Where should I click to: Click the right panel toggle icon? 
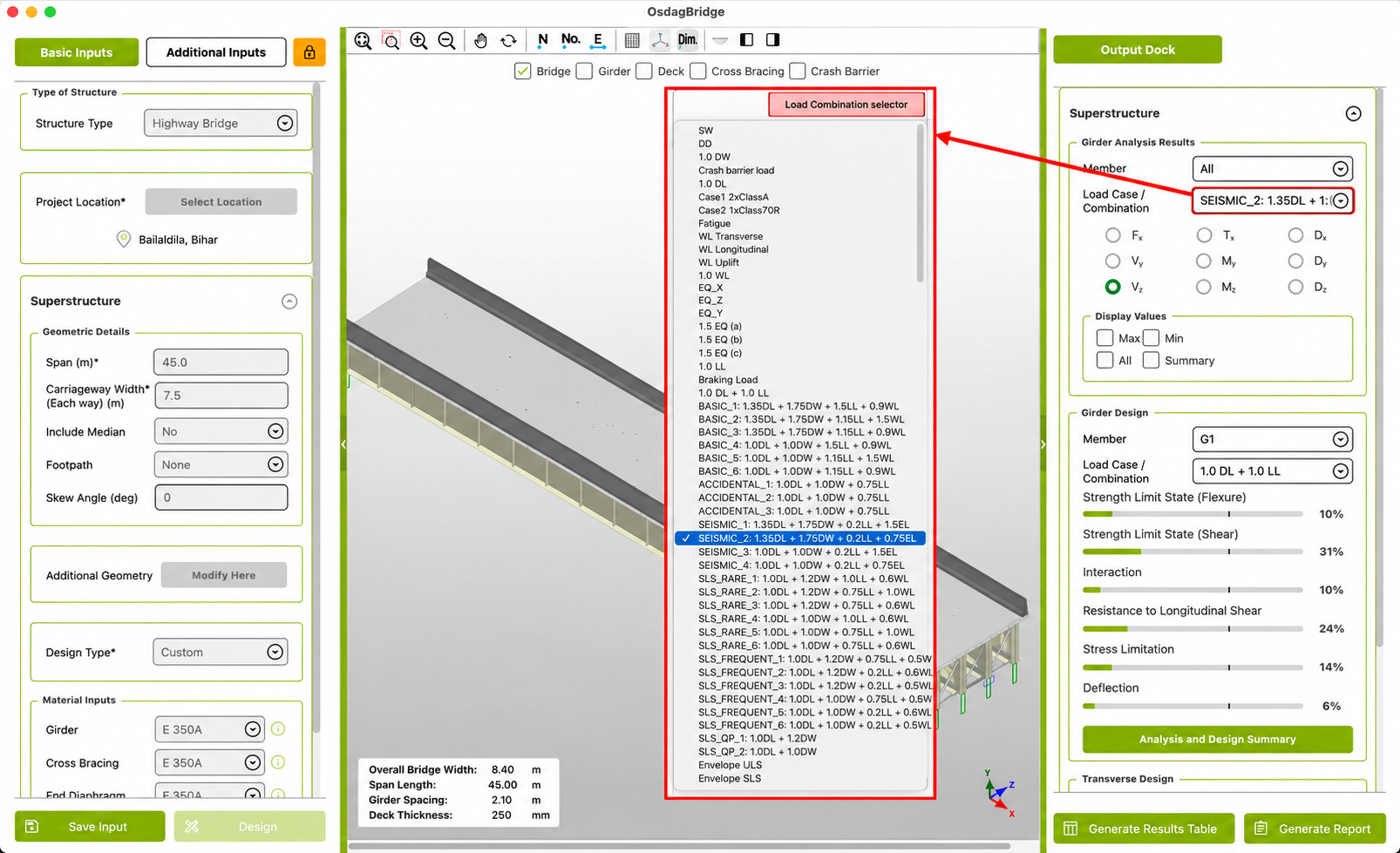click(x=773, y=40)
